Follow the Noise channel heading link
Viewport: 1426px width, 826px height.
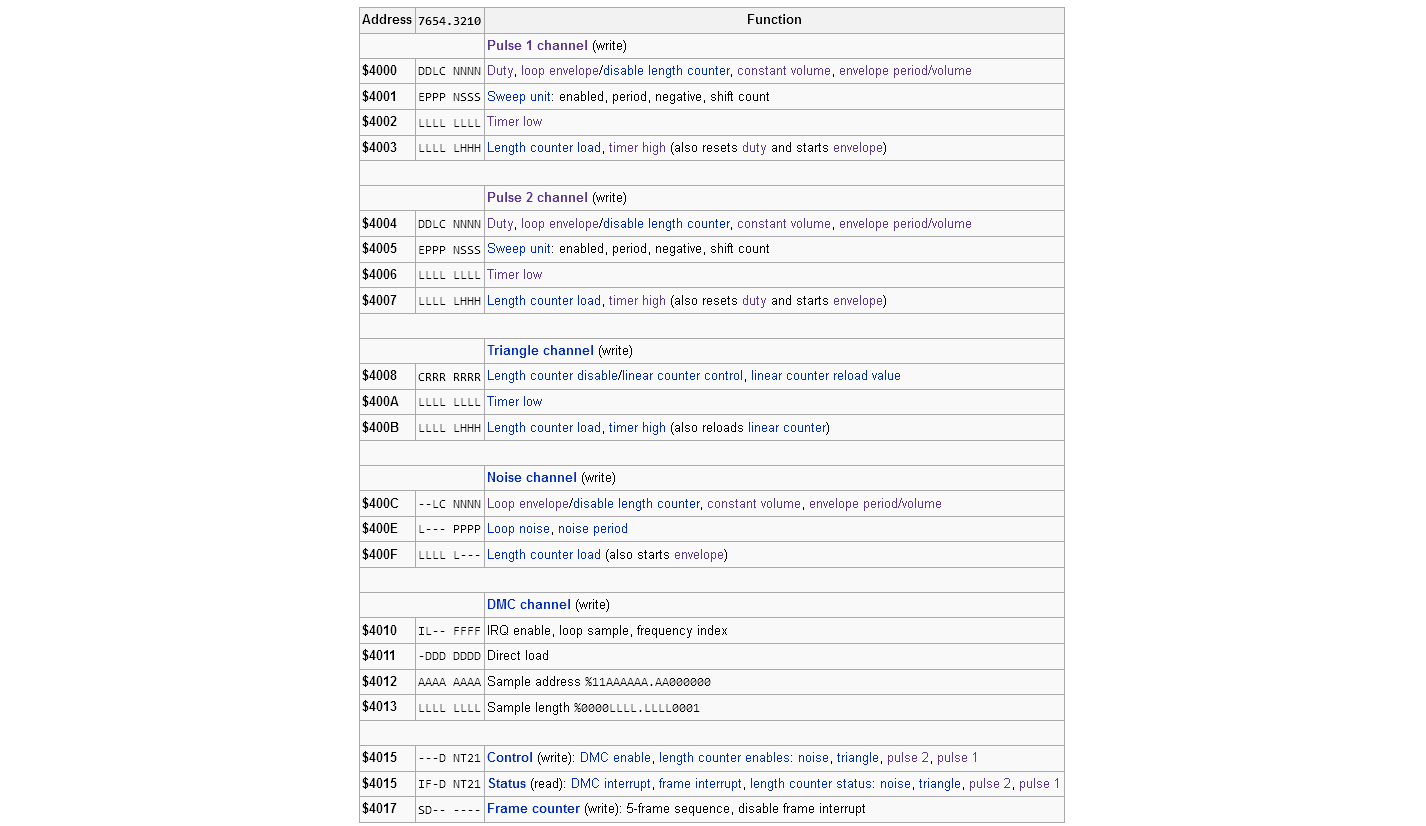(x=532, y=478)
